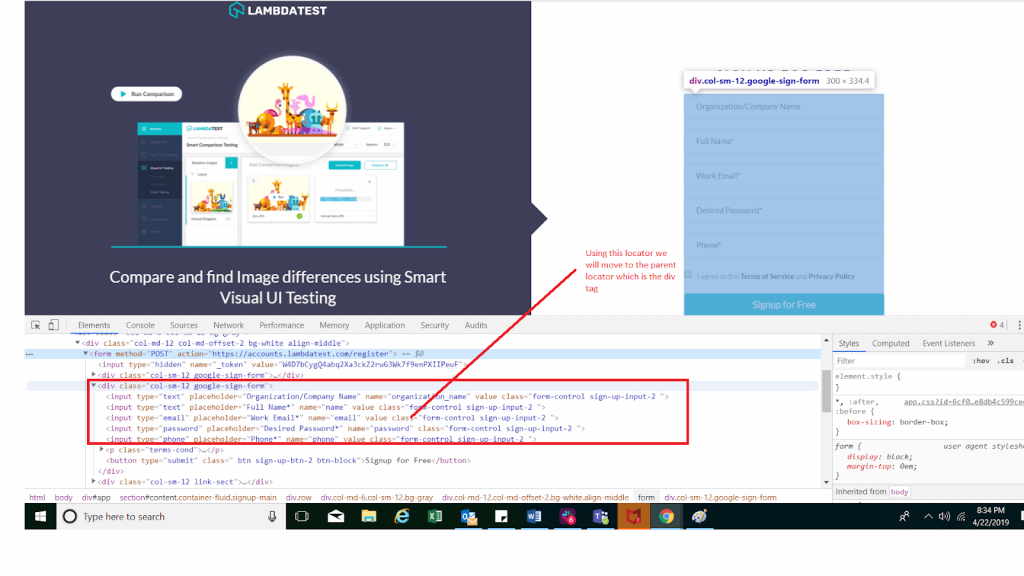Launch Excel from the taskbar
The width and height of the screenshot is (1024, 576).
coord(435,517)
